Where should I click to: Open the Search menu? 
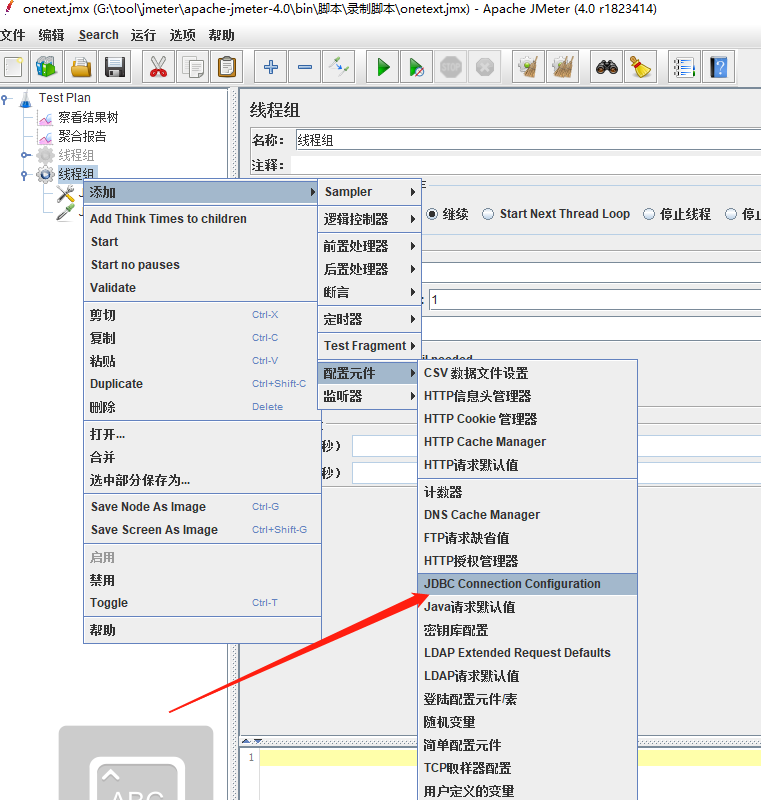pyautogui.click(x=98, y=35)
